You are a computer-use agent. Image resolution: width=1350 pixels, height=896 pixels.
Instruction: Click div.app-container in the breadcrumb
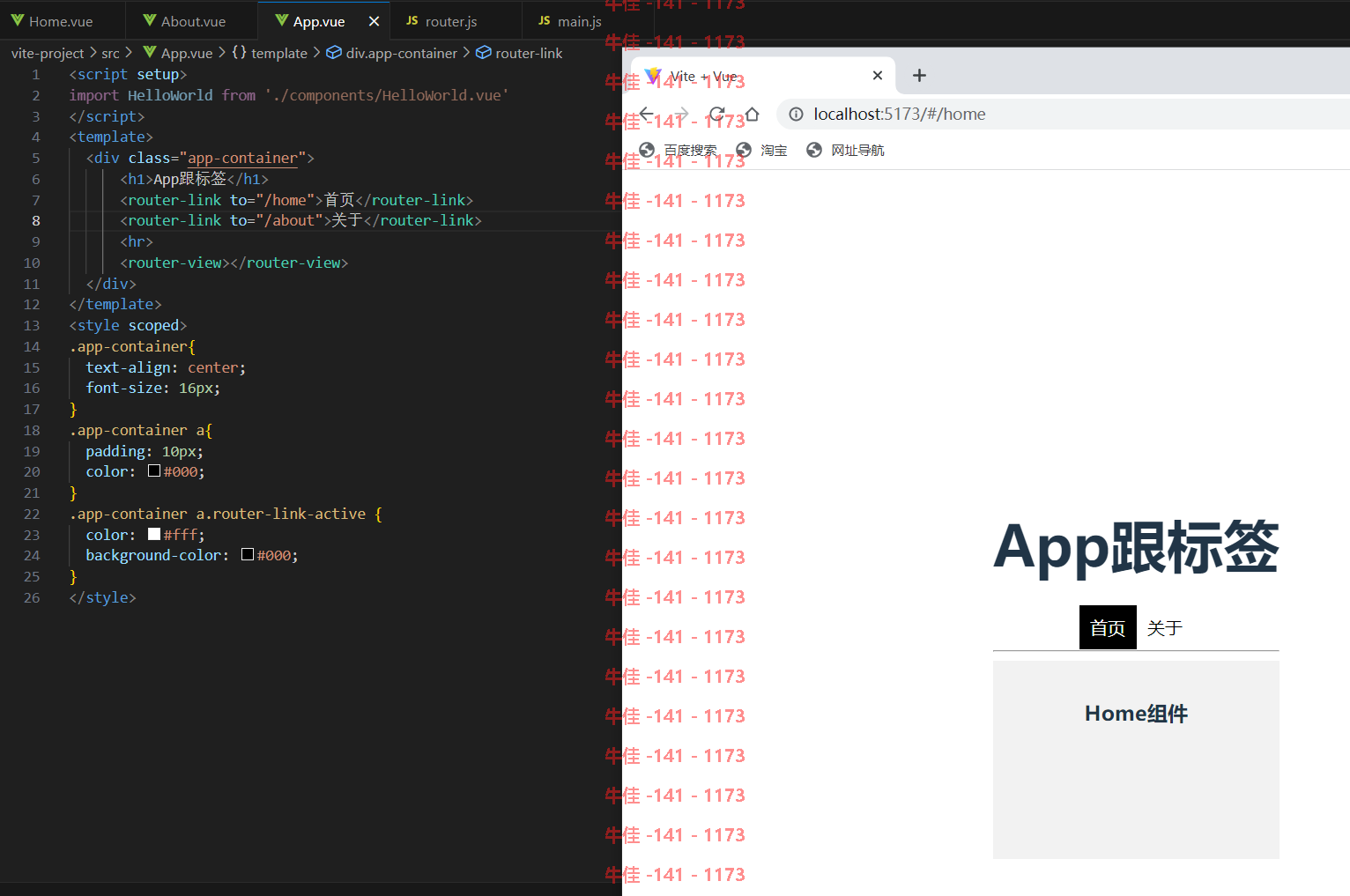point(402,53)
